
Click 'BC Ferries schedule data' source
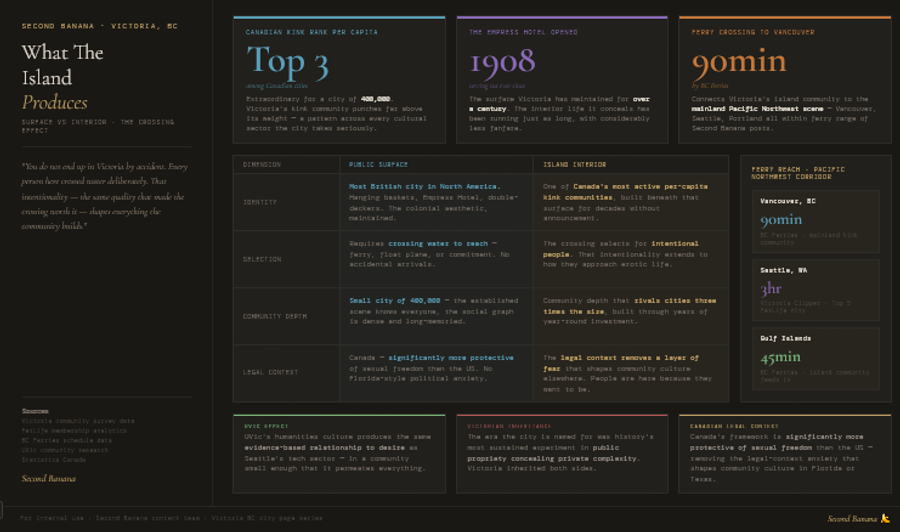(67, 440)
